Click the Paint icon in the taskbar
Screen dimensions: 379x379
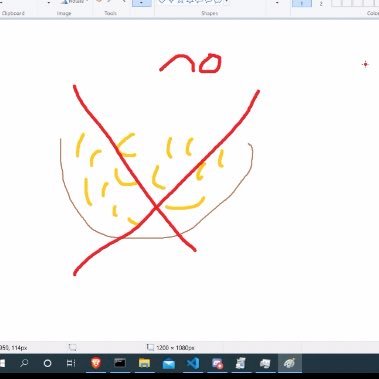coord(289,363)
